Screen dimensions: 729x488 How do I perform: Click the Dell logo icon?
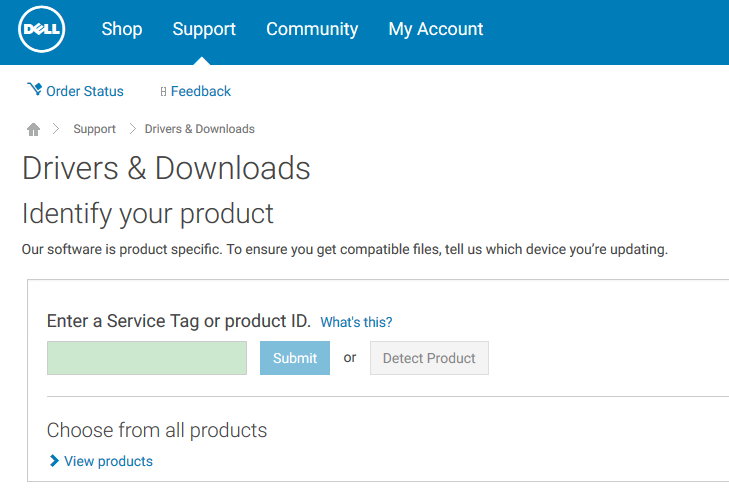(41, 29)
